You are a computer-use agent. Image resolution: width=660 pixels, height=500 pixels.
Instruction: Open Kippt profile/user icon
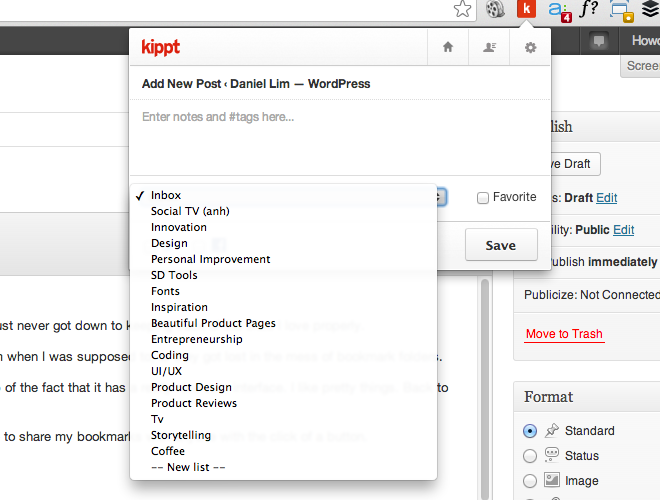click(x=489, y=47)
